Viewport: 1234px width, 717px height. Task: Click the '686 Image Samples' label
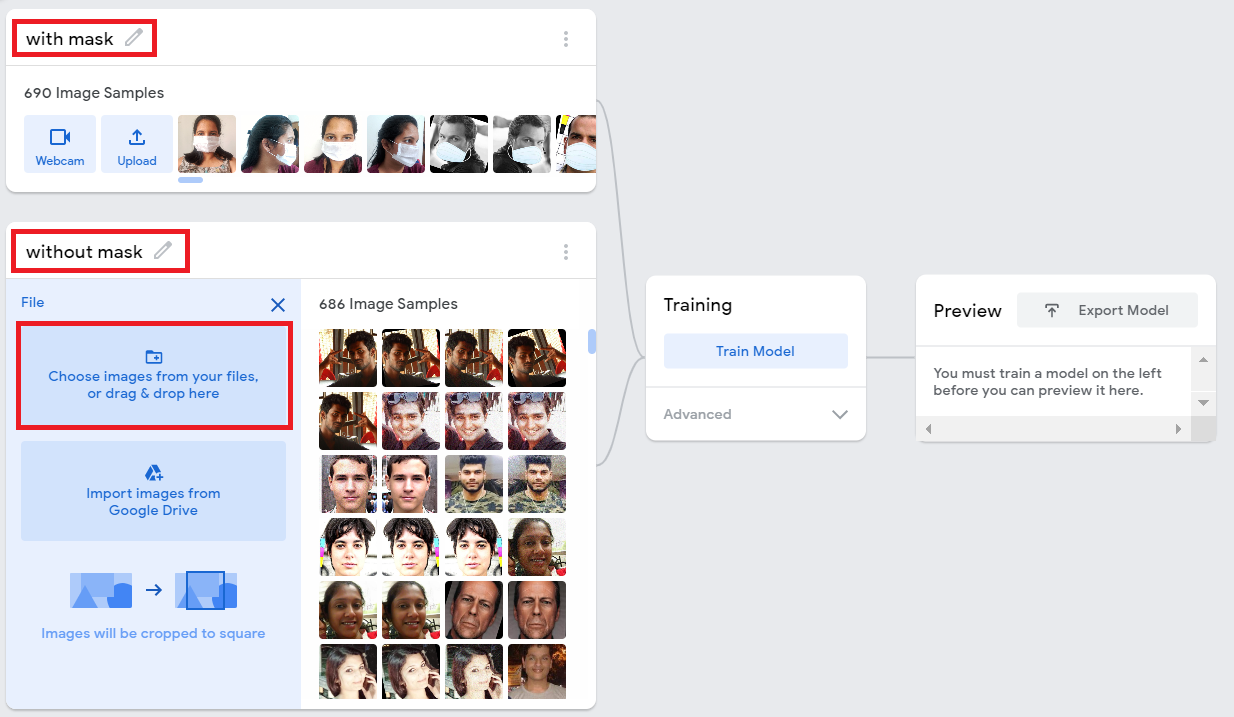coord(388,304)
